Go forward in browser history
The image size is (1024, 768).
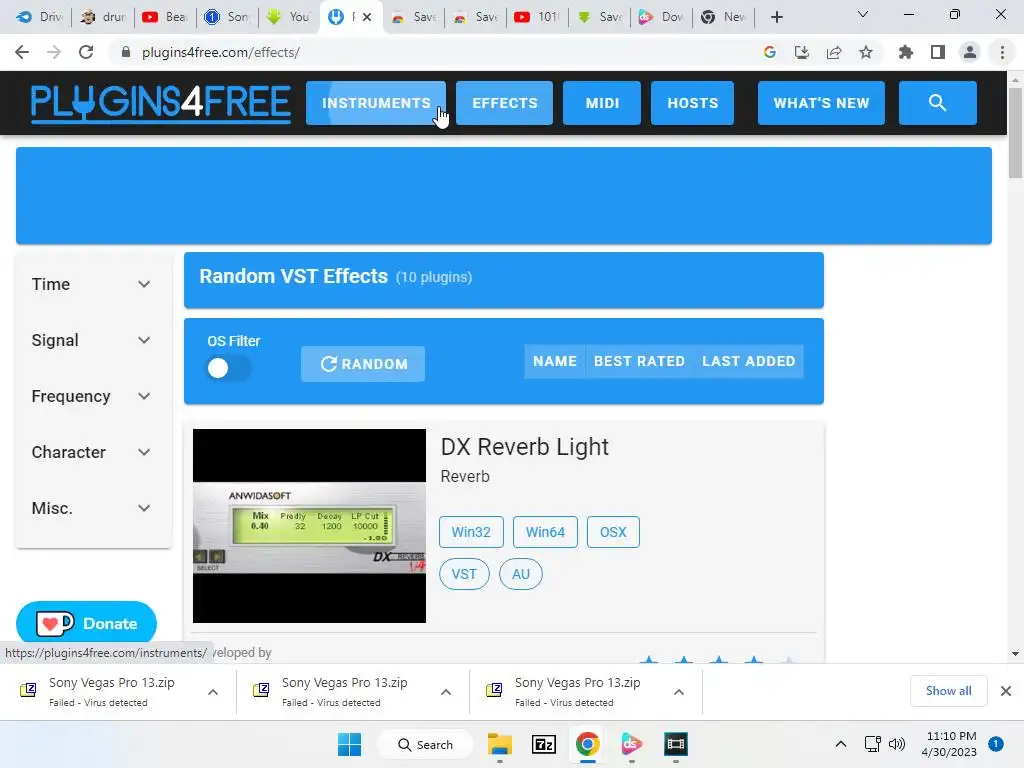coord(54,52)
